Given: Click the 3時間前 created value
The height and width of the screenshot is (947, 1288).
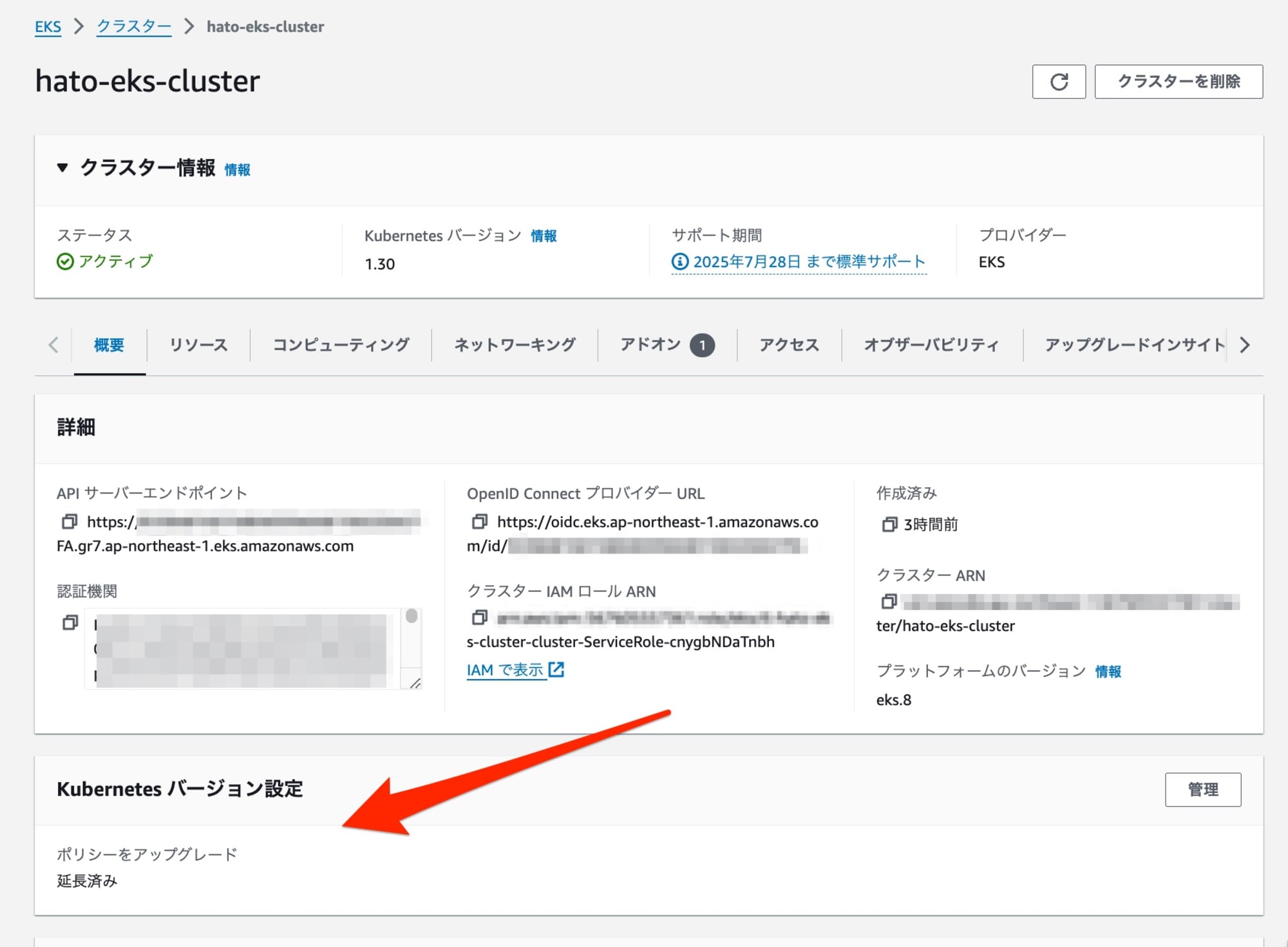Looking at the screenshot, I should pos(931,524).
